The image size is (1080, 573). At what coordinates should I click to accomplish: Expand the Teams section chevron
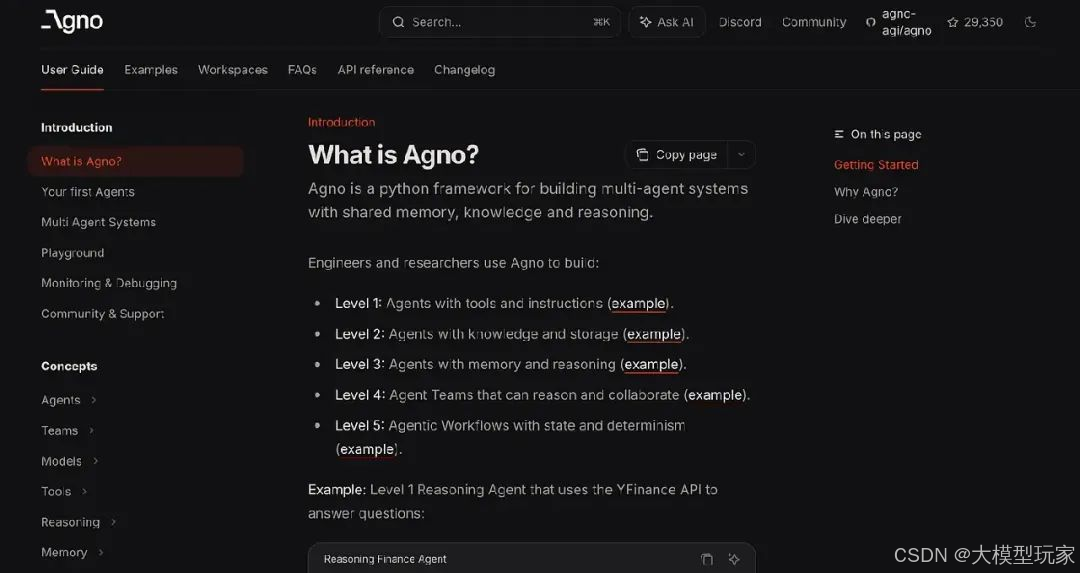click(x=91, y=430)
